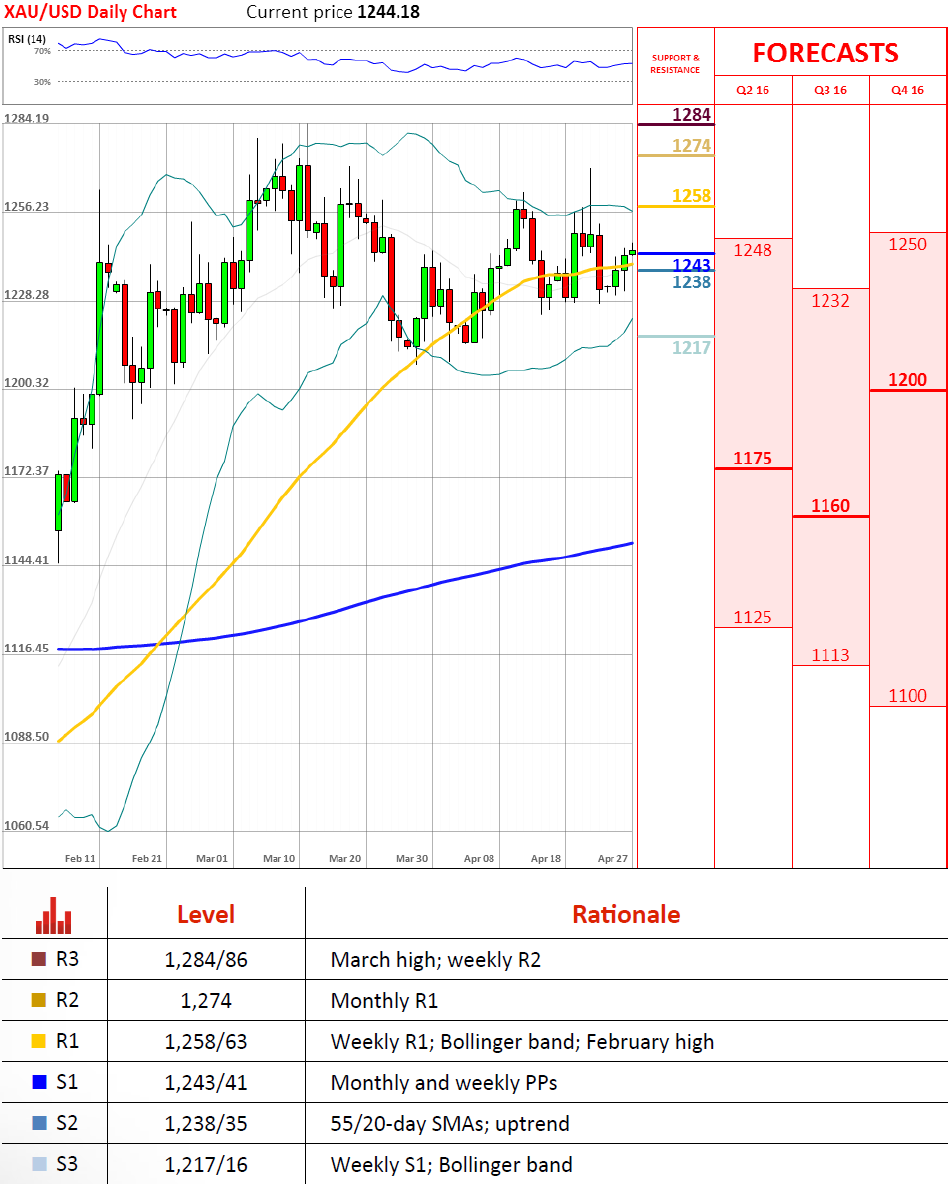Viewport: 952px width, 1184px height.
Task: Click the 1238 support level
Action: [692, 282]
